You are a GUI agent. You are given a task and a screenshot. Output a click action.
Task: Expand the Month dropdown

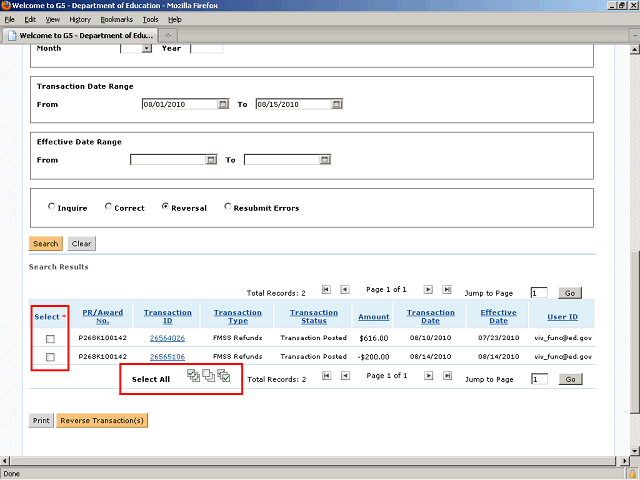click(146, 47)
